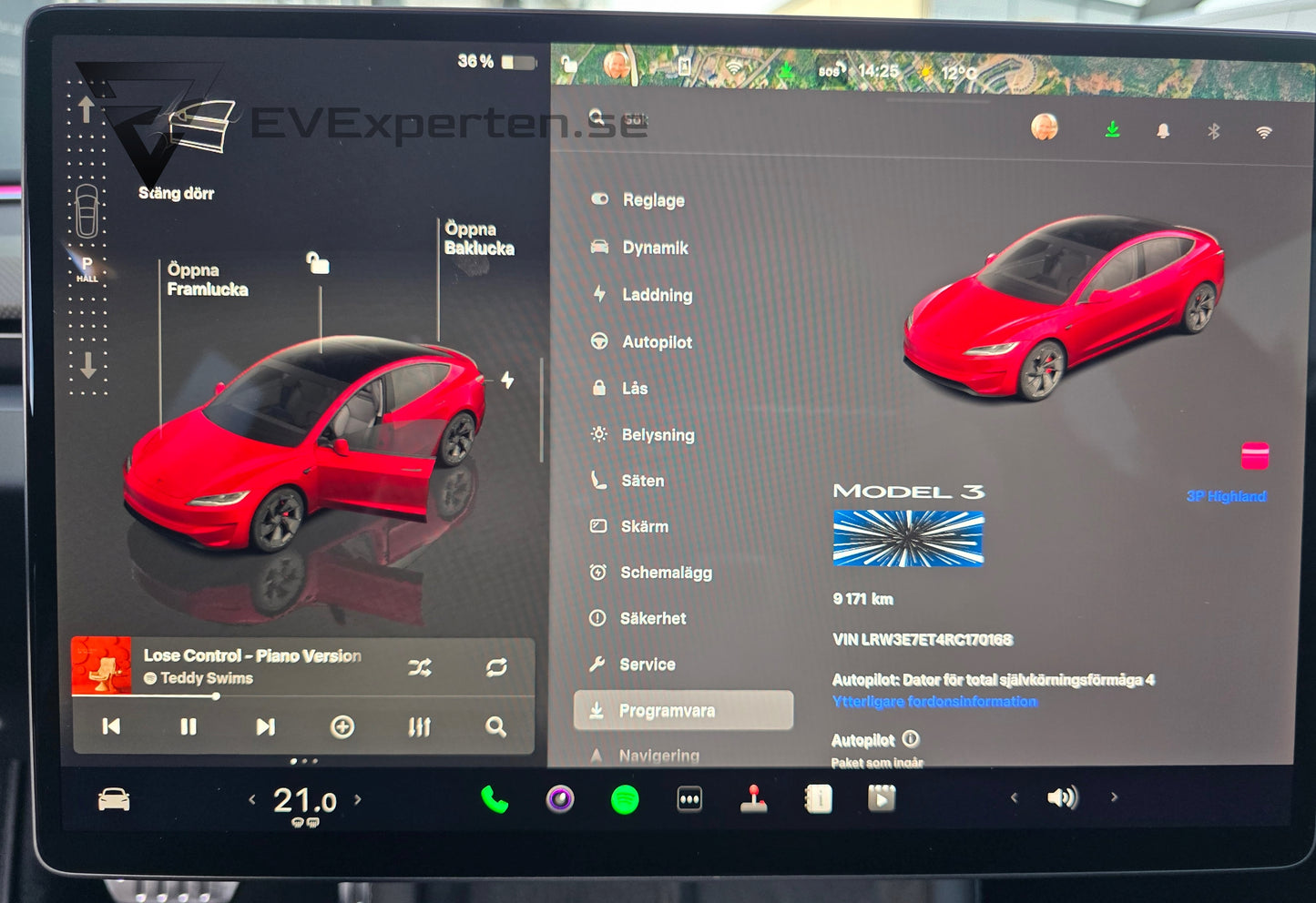Viewport: 1316px width, 903px height.
Task: Switch to the Service settings section
Action: pyautogui.click(x=648, y=665)
